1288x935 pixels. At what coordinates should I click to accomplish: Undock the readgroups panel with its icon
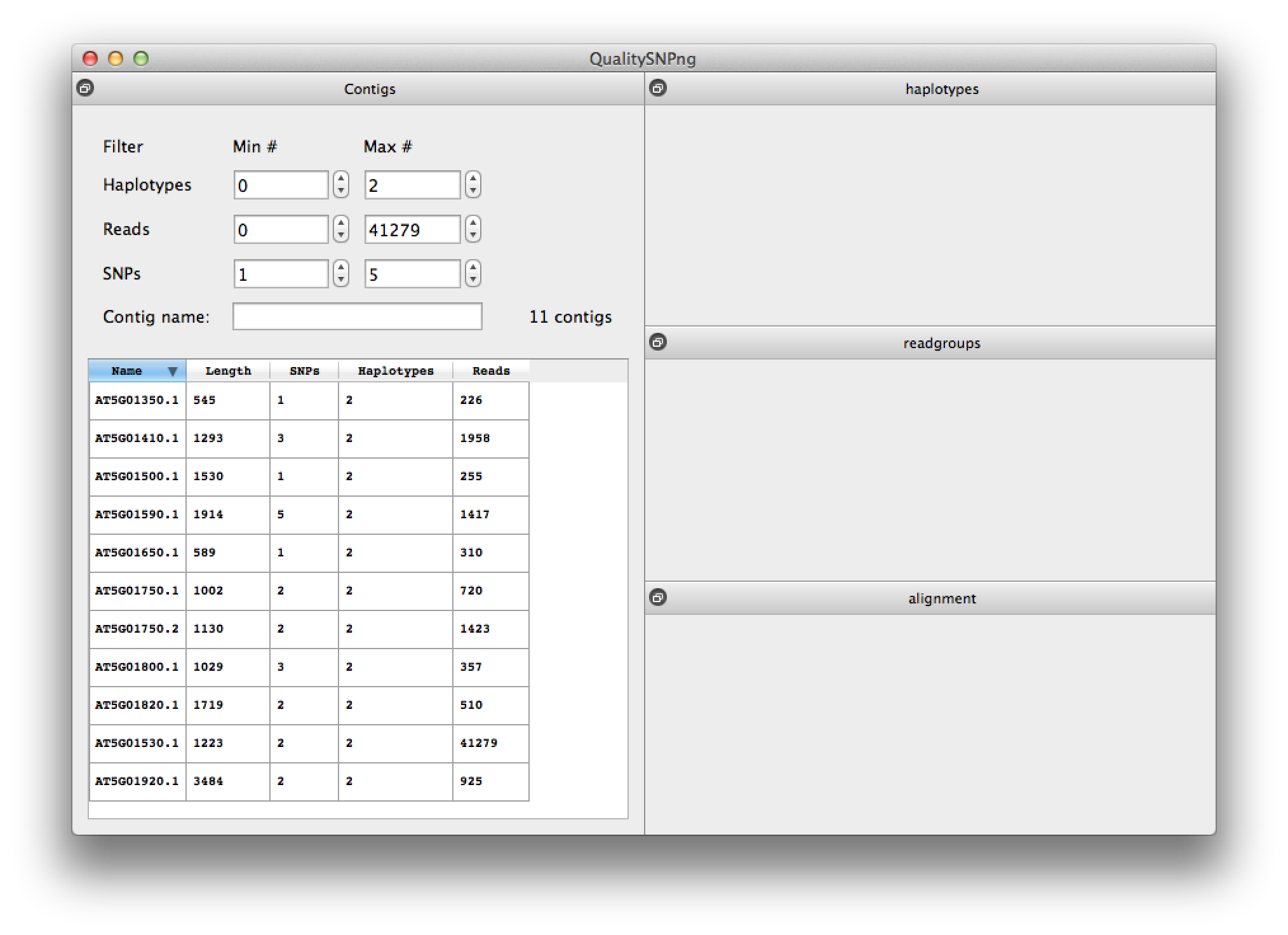[x=658, y=342]
